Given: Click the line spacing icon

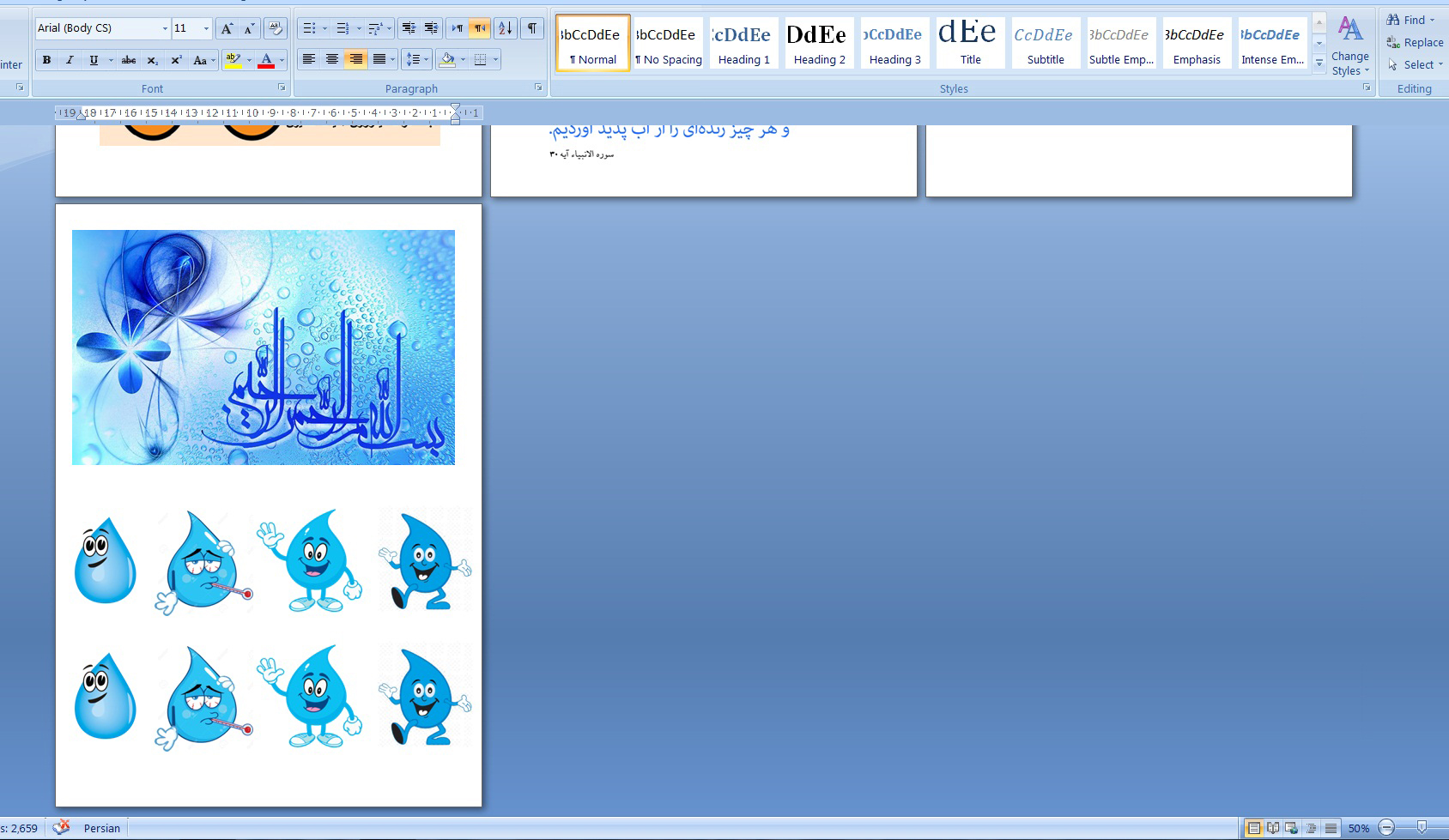Looking at the screenshot, I should 413,60.
